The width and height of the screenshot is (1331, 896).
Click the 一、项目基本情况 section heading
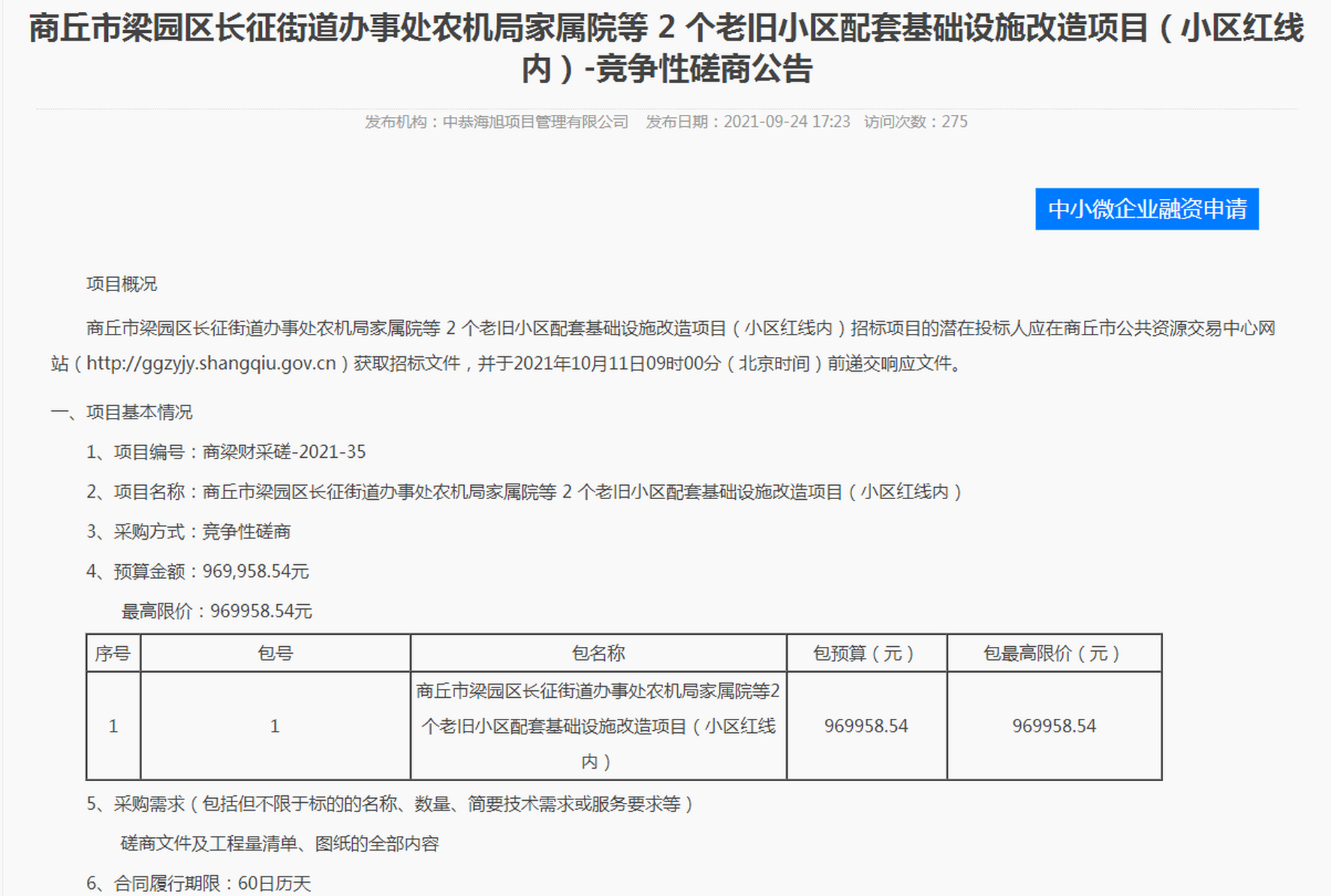tap(121, 412)
